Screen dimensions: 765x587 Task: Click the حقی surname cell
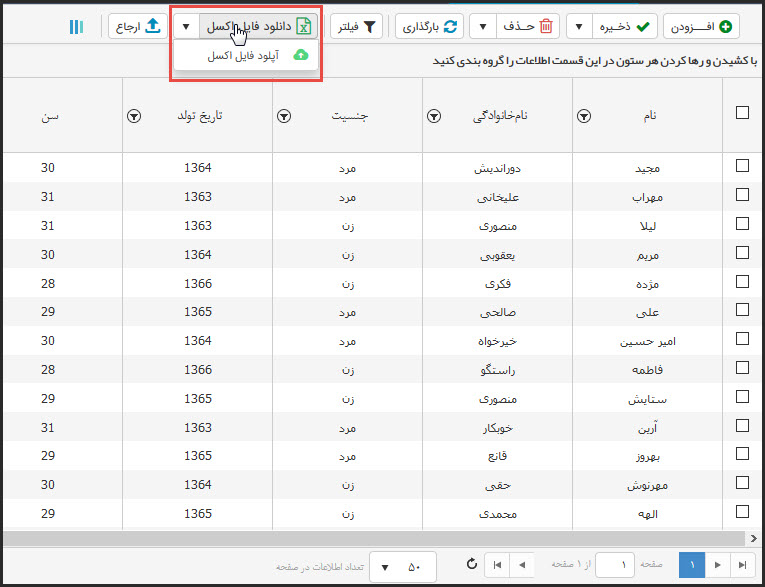point(497,485)
